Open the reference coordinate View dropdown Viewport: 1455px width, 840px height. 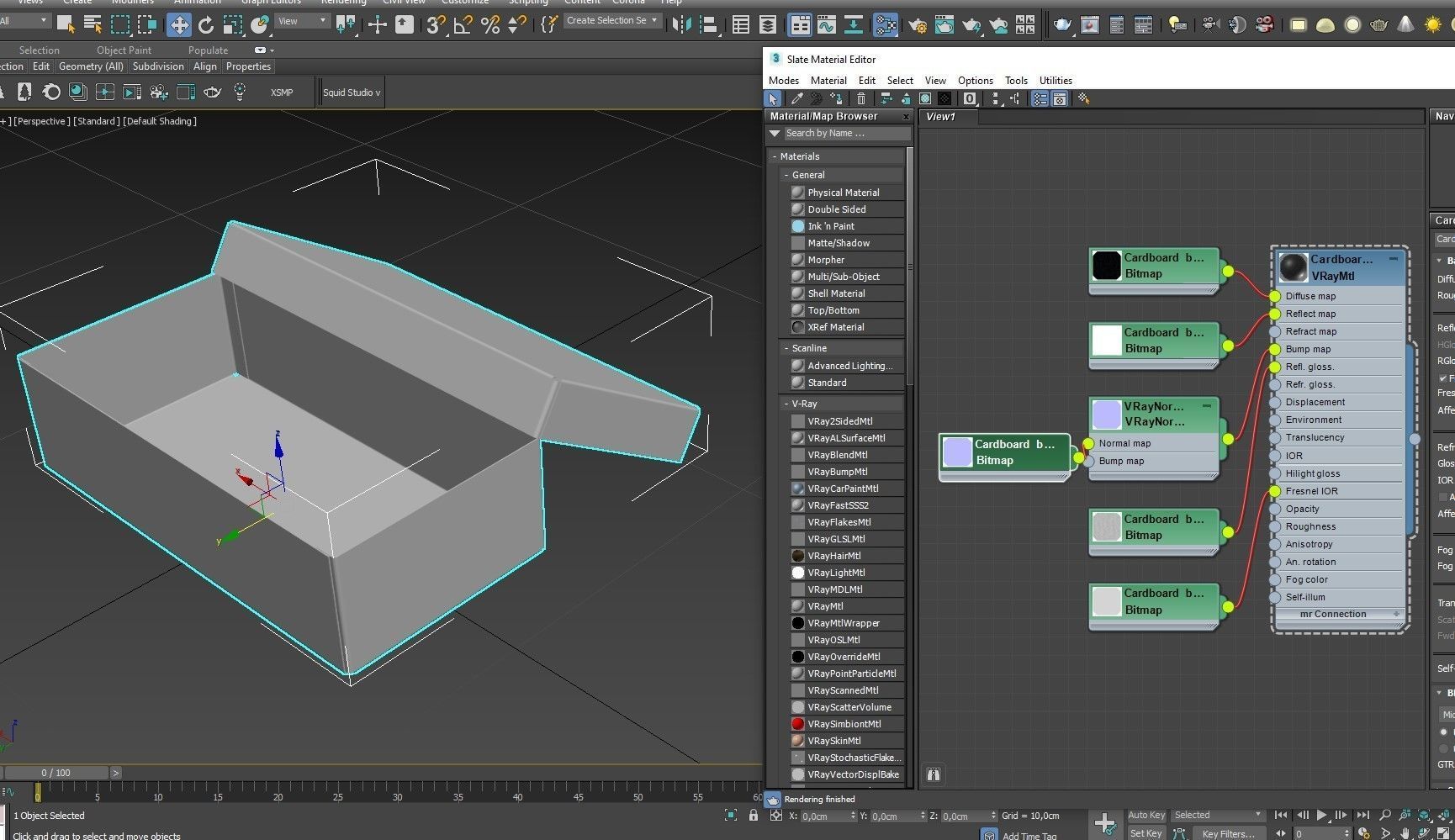coord(302,21)
